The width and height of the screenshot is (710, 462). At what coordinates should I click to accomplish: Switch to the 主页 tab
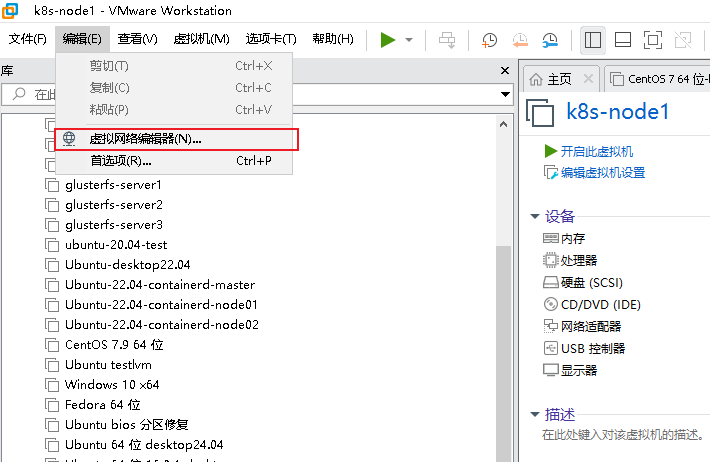(x=560, y=79)
